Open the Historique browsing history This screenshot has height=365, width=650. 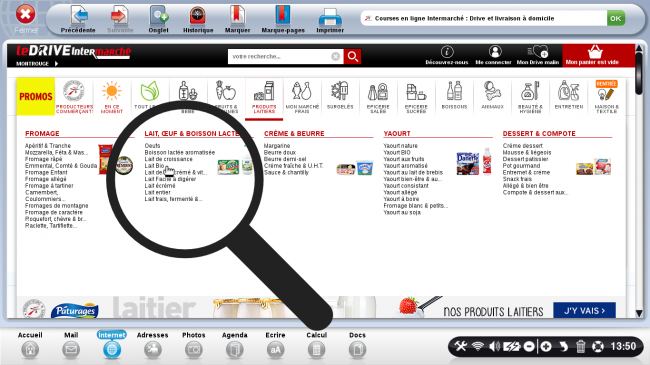point(198,19)
